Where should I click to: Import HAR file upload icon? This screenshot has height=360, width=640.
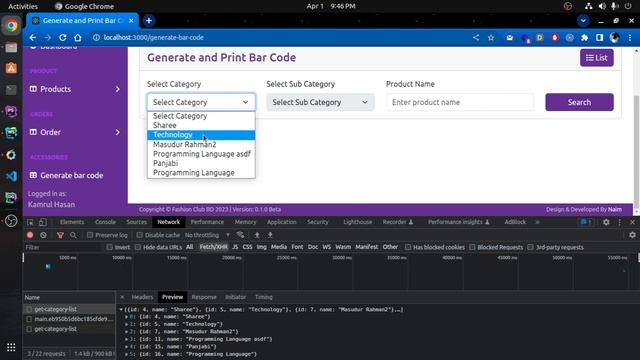pos(257,235)
